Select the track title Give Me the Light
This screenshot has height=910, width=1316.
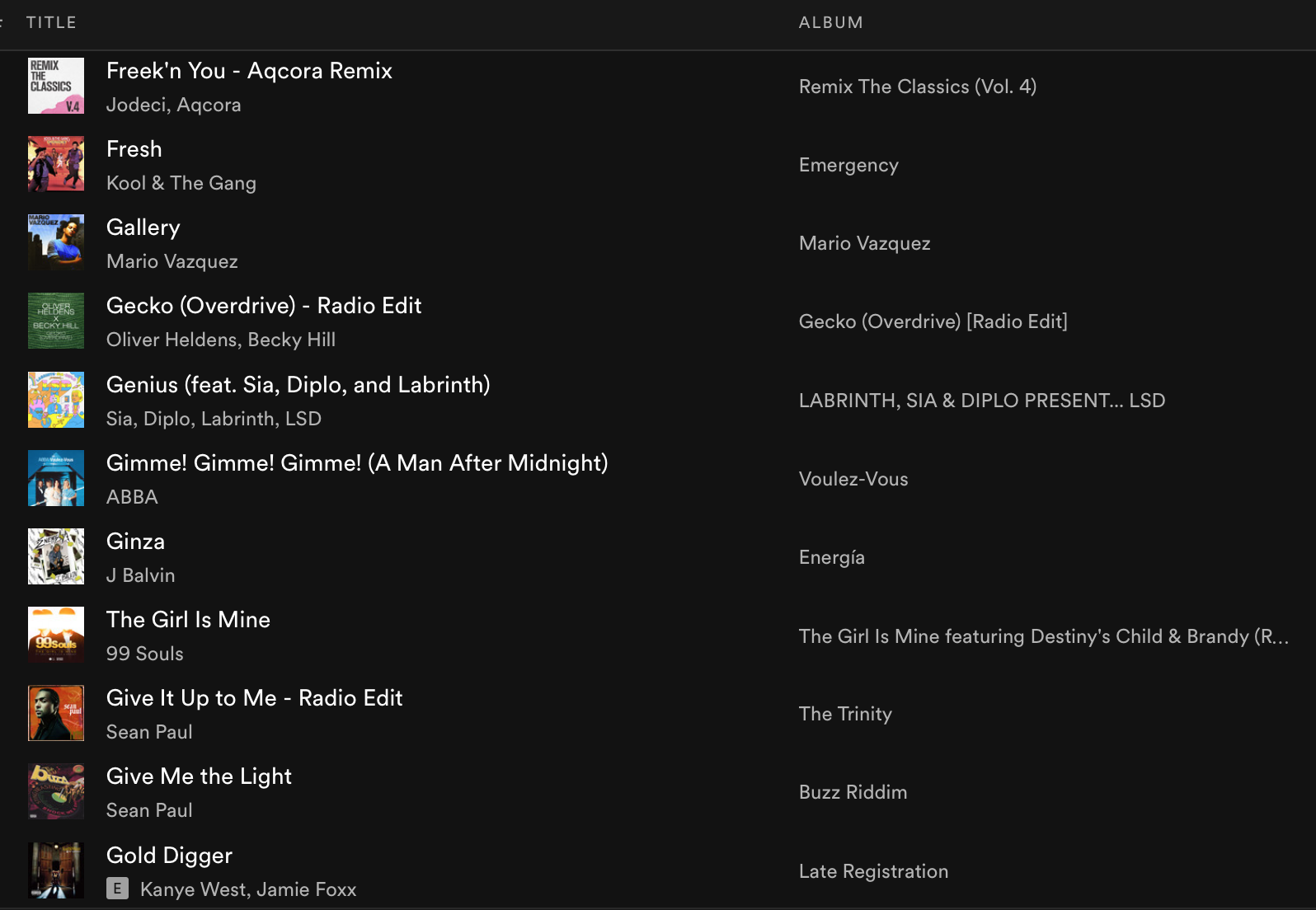coord(199,776)
